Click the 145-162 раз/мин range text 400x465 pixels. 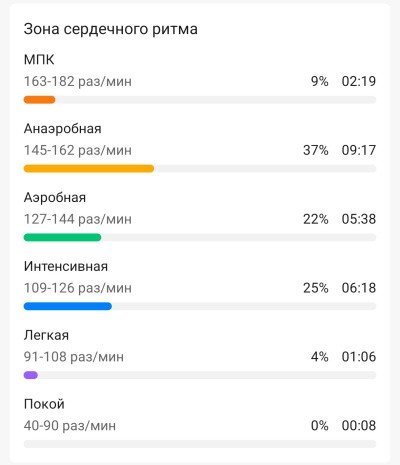[x=78, y=150]
